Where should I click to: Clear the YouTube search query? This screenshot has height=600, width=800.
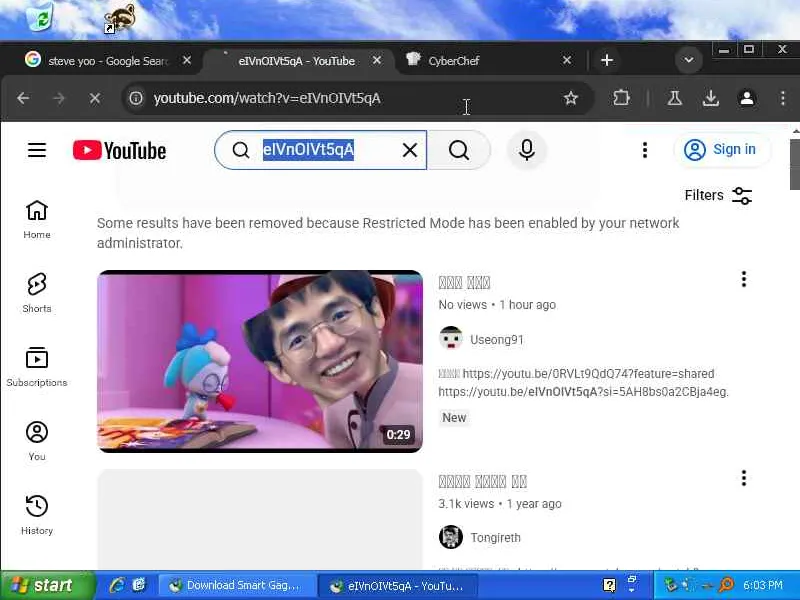click(x=410, y=150)
